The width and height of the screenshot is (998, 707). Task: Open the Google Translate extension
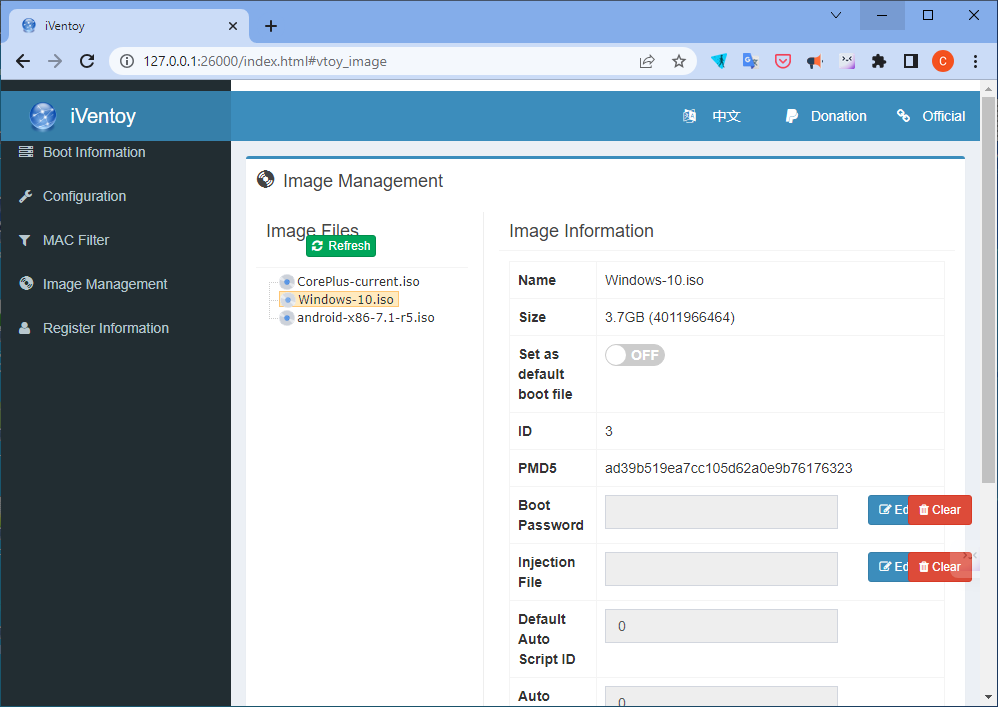750,61
